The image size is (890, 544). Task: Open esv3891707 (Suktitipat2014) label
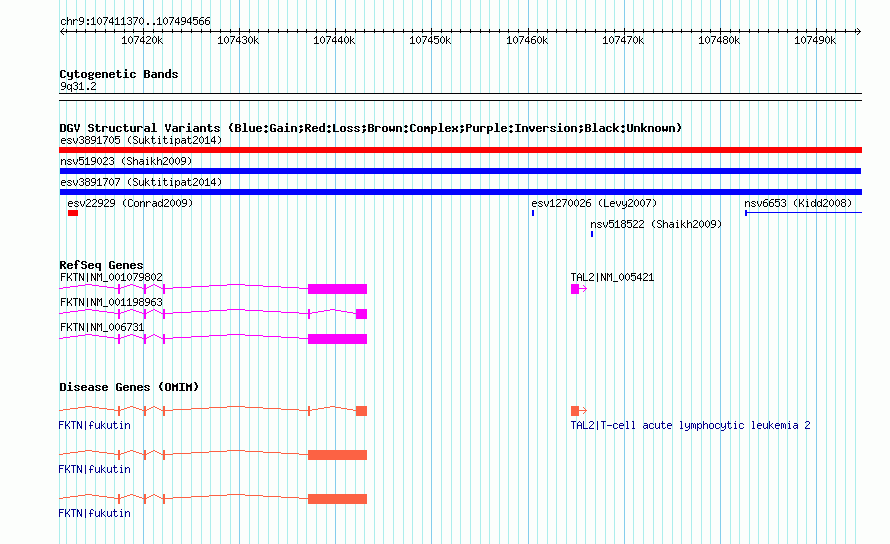(141, 182)
